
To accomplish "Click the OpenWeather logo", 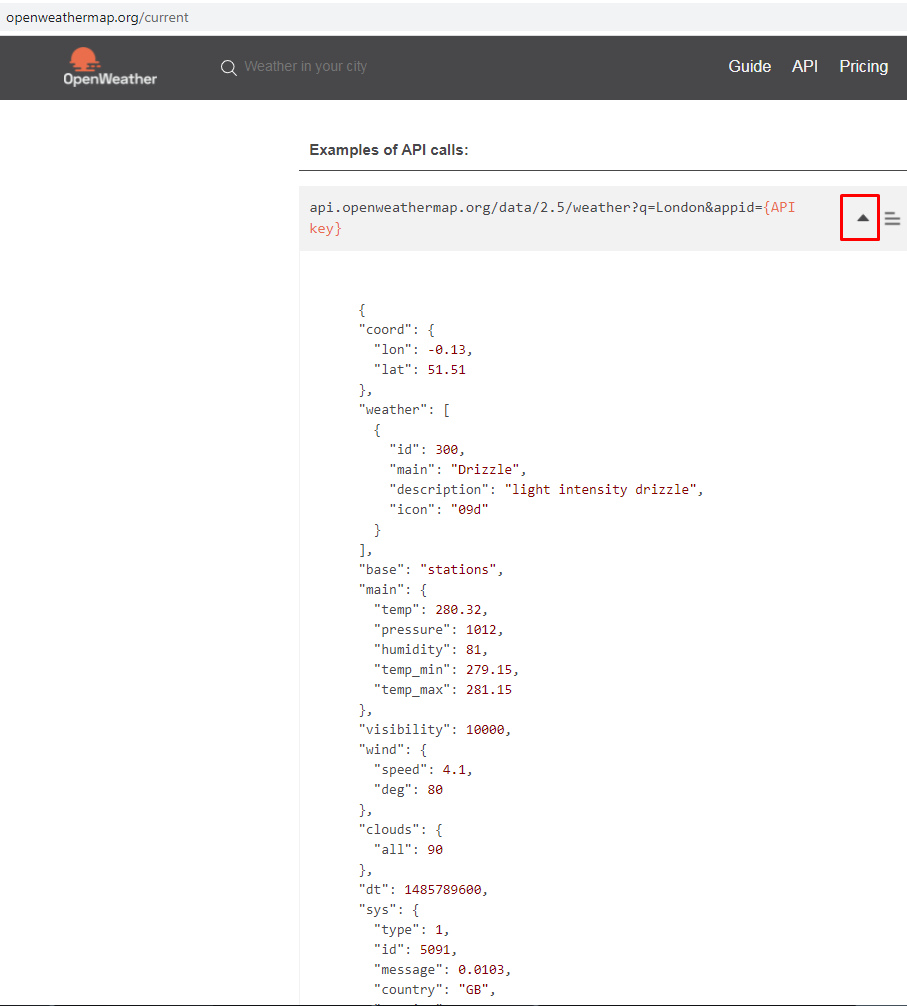I will tap(110, 67).
